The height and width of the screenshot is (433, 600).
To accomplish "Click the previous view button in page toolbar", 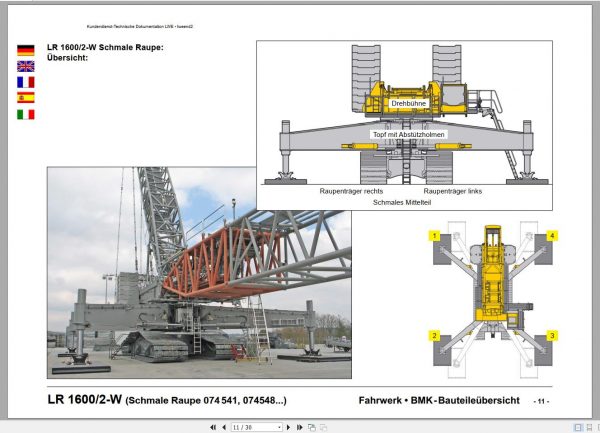I will (312, 427).
